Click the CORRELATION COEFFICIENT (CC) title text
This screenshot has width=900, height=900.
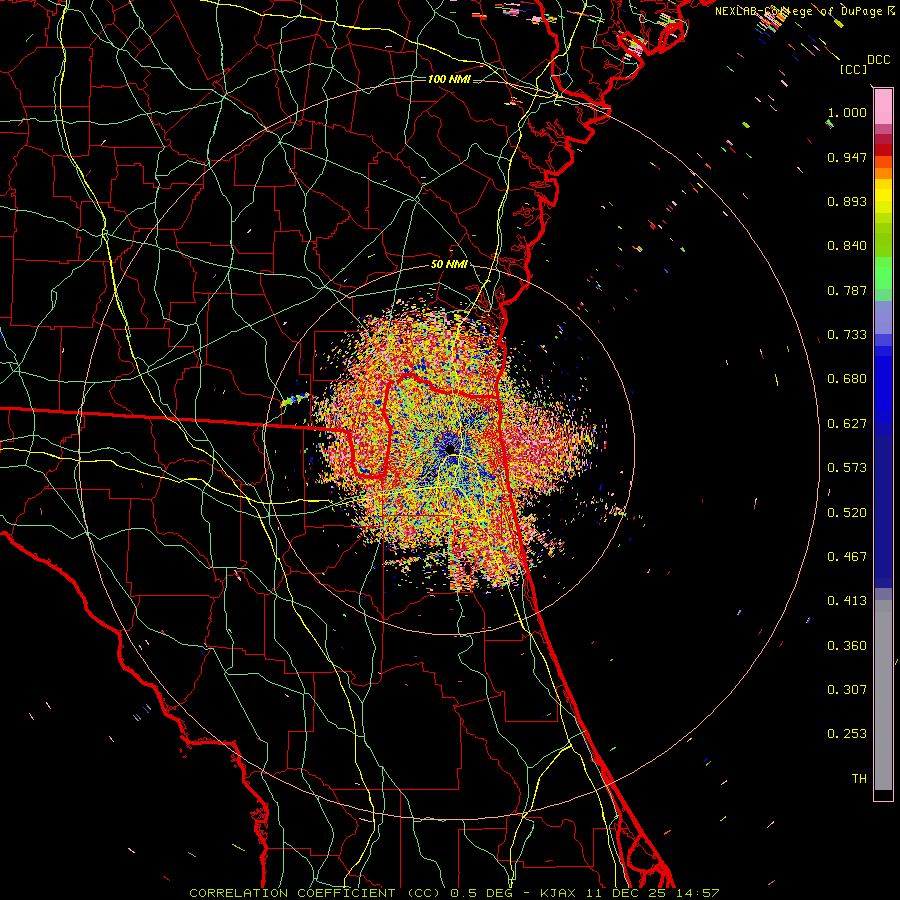tap(315, 893)
